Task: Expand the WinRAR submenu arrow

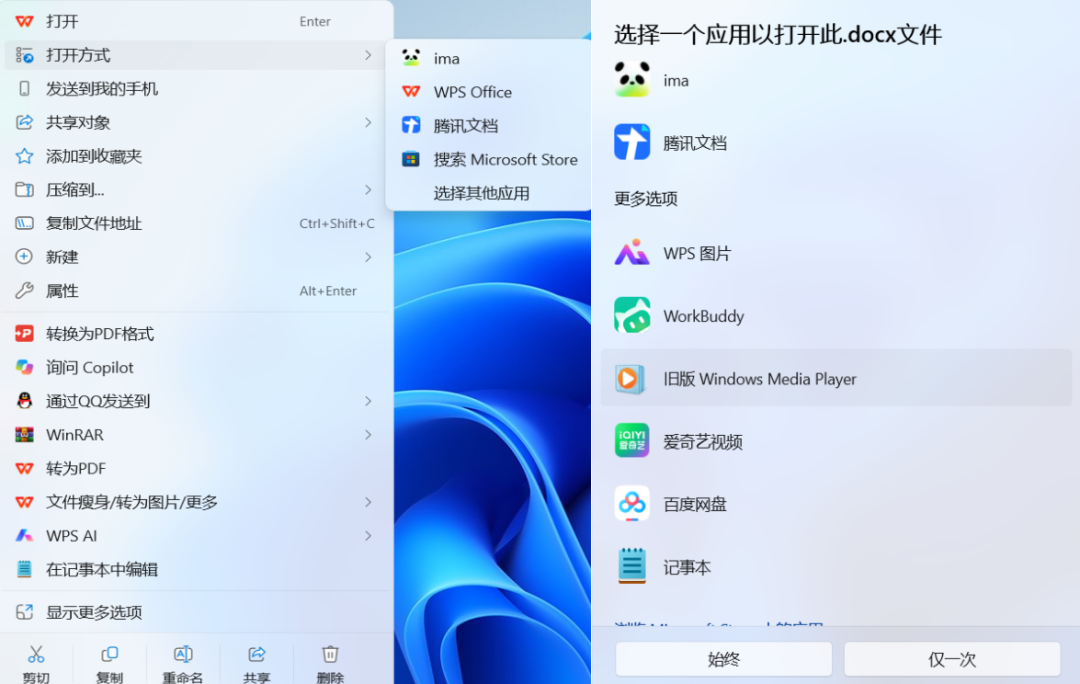Action: pos(368,435)
